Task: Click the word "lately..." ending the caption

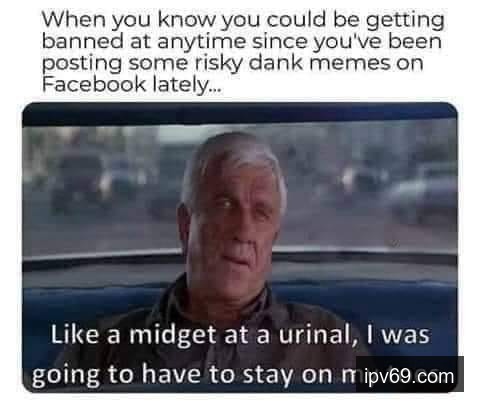Action: click(186, 85)
